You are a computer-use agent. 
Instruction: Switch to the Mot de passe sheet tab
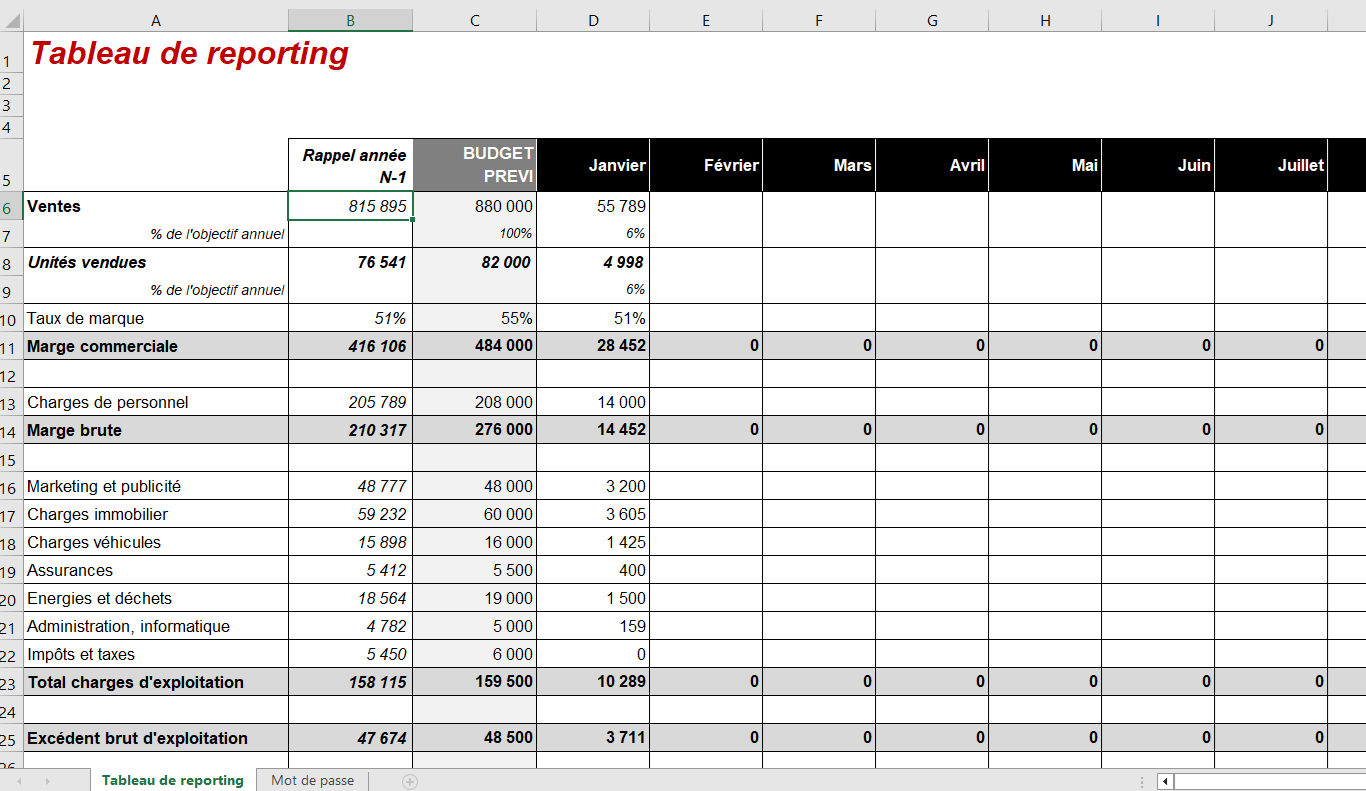point(313,780)
